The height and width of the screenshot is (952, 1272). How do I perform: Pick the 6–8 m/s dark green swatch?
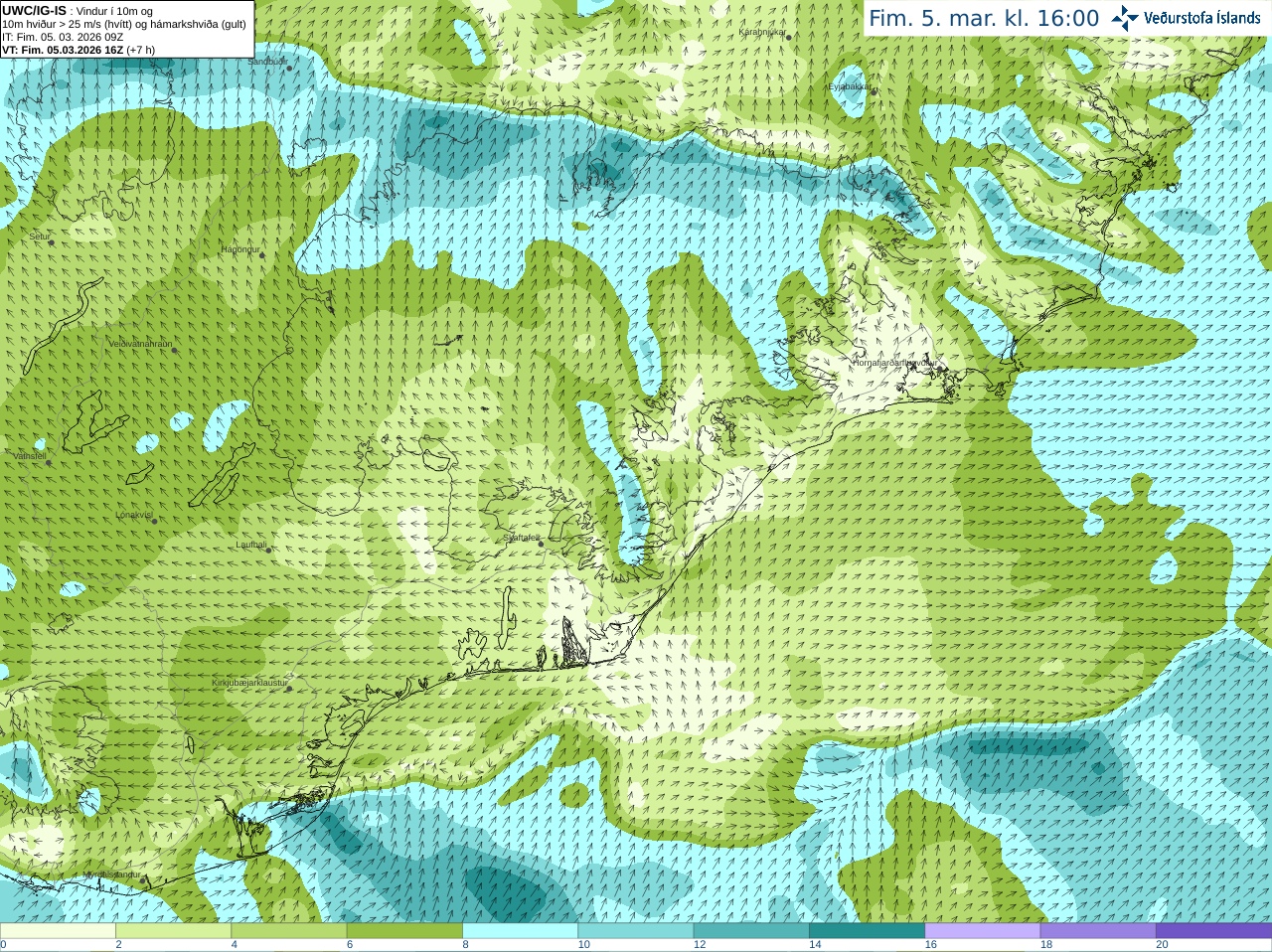tap(404, 931)
